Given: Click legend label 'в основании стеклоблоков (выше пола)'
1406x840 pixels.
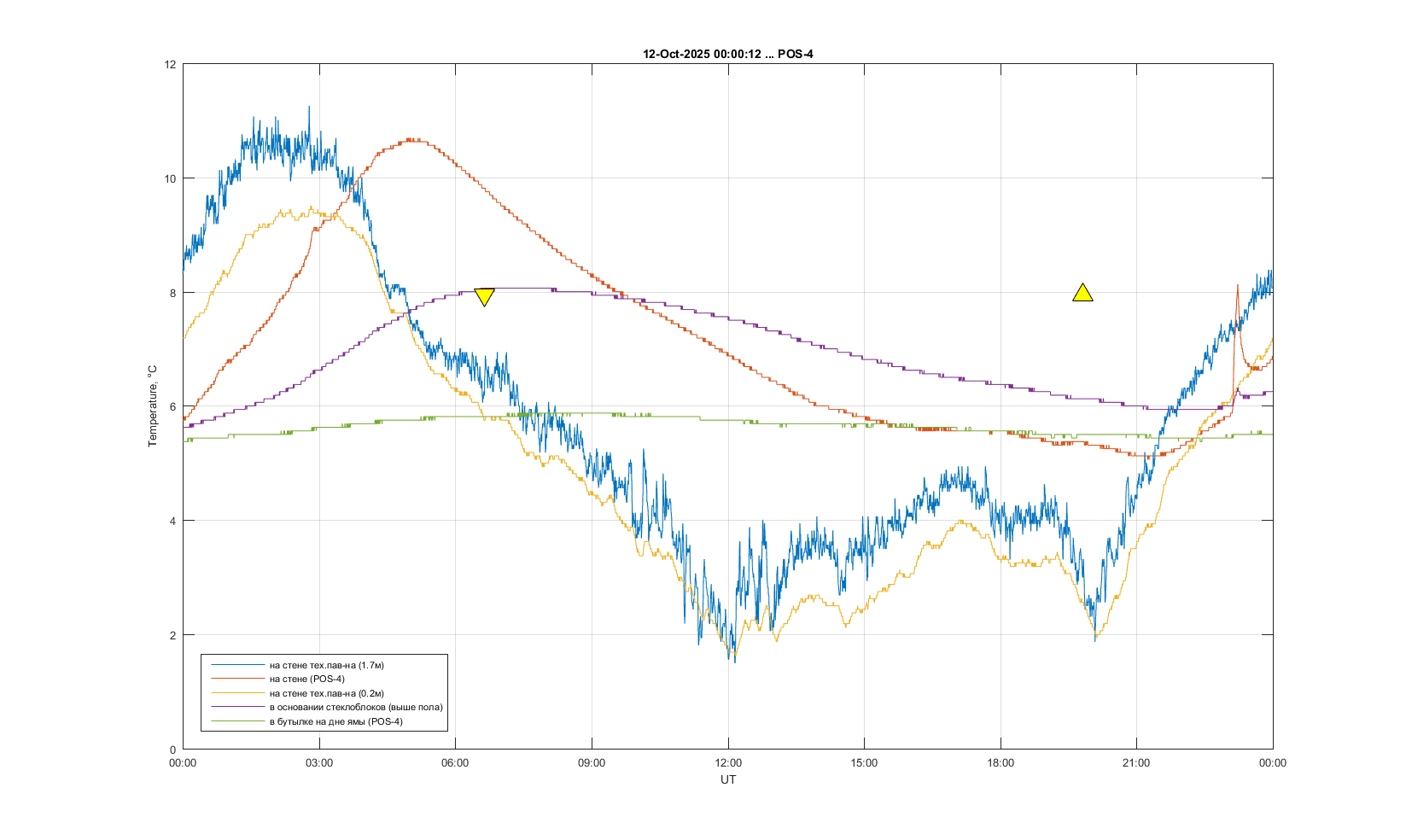Looking at the screenshot, I should pos(355,708).
